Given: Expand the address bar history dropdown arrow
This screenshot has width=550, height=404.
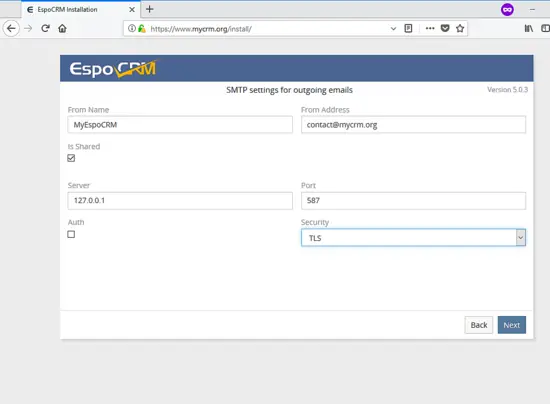Looking at the screenshot, I should click(x=393, y=29).
